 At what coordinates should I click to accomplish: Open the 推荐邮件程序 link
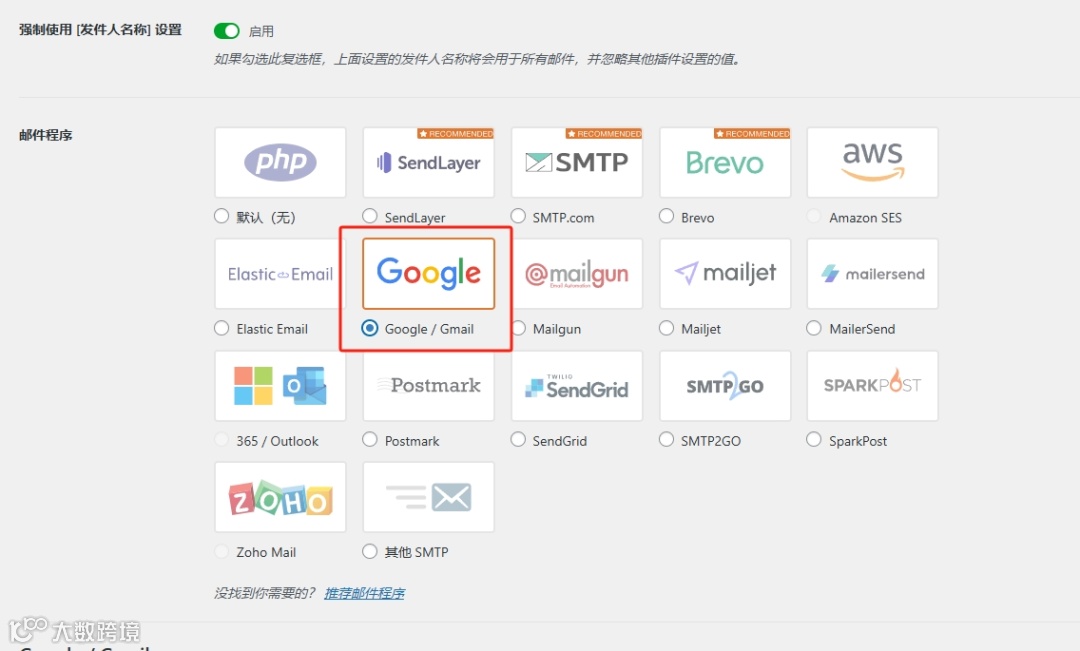pos(364,593)
